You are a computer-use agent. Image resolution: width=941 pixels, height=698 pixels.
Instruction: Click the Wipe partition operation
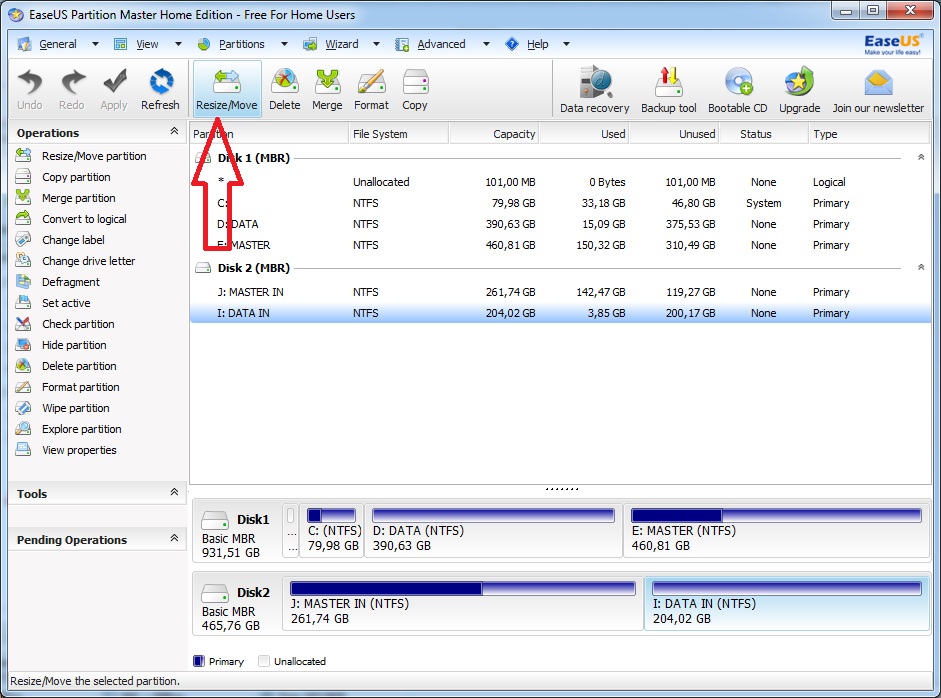[62, 408]
